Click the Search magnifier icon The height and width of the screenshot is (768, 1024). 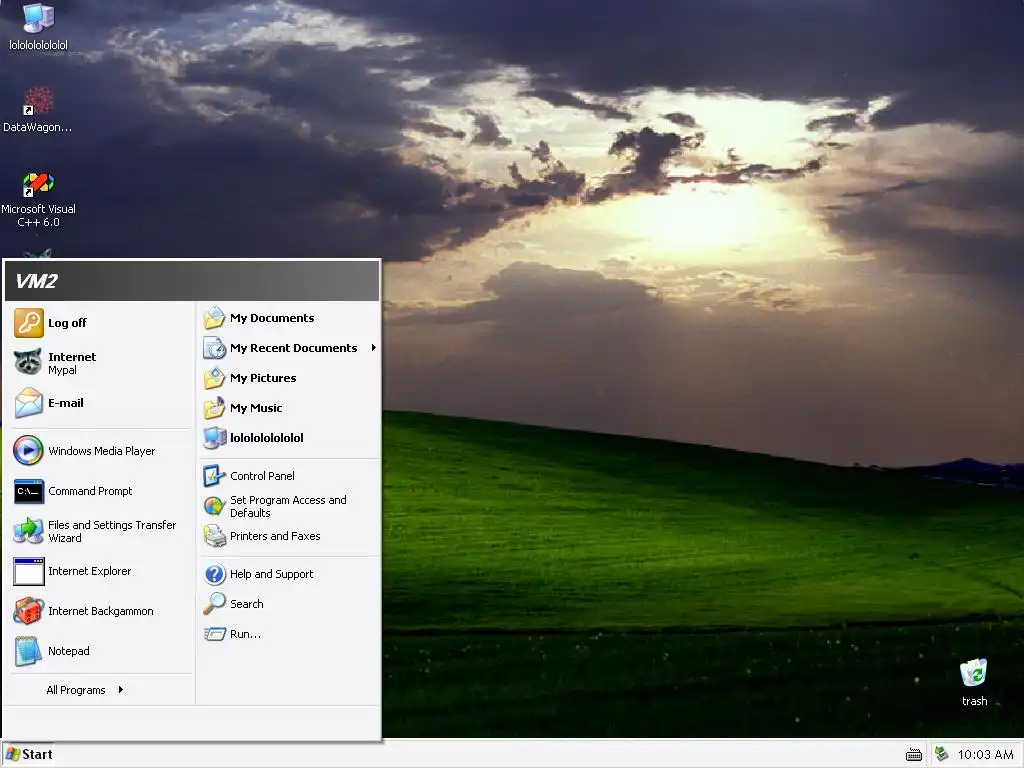point(214,604)
